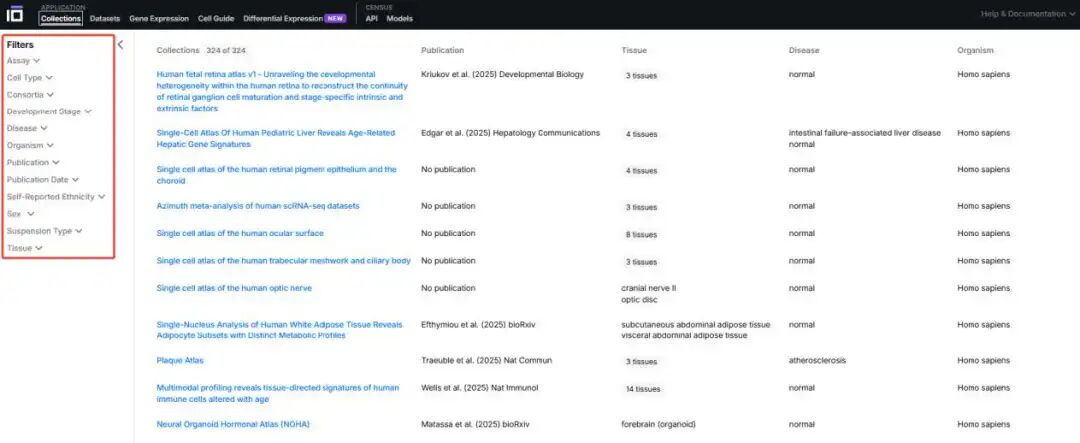This screenshot has height=443, width=1080.
Task: Open the Cell Guide page
Action: coord(216,18)
